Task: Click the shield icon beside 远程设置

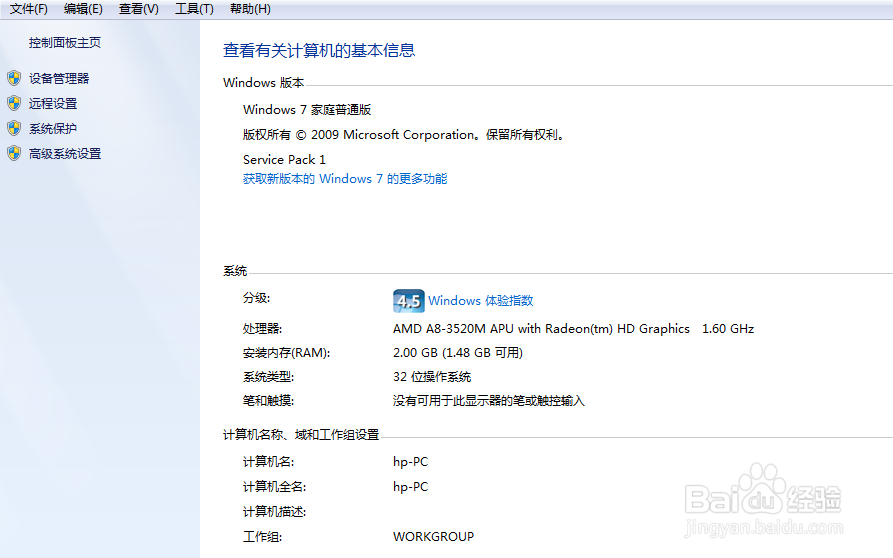Action: (x=14, y=103)
